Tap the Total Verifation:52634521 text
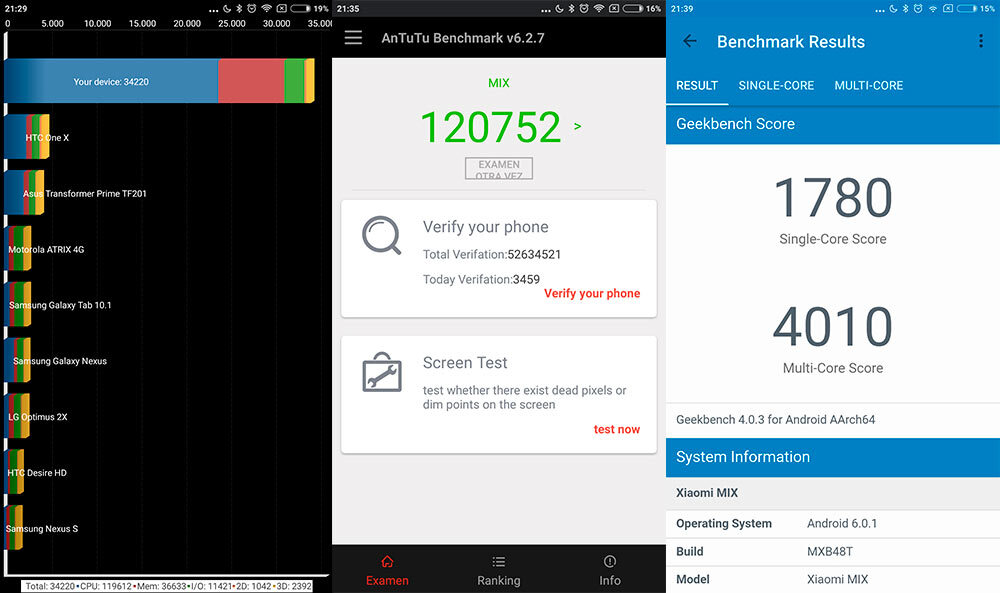Image resolution: width=1000 pixels, height=593 pixels. [492, 254]
